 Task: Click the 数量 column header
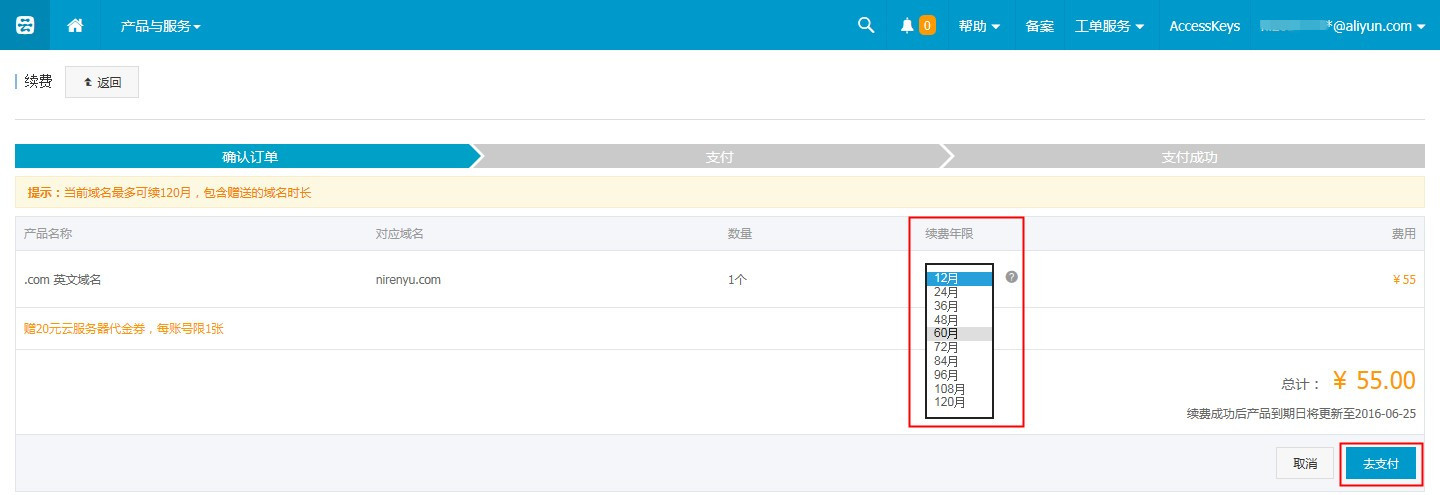[x=740, y=234]
